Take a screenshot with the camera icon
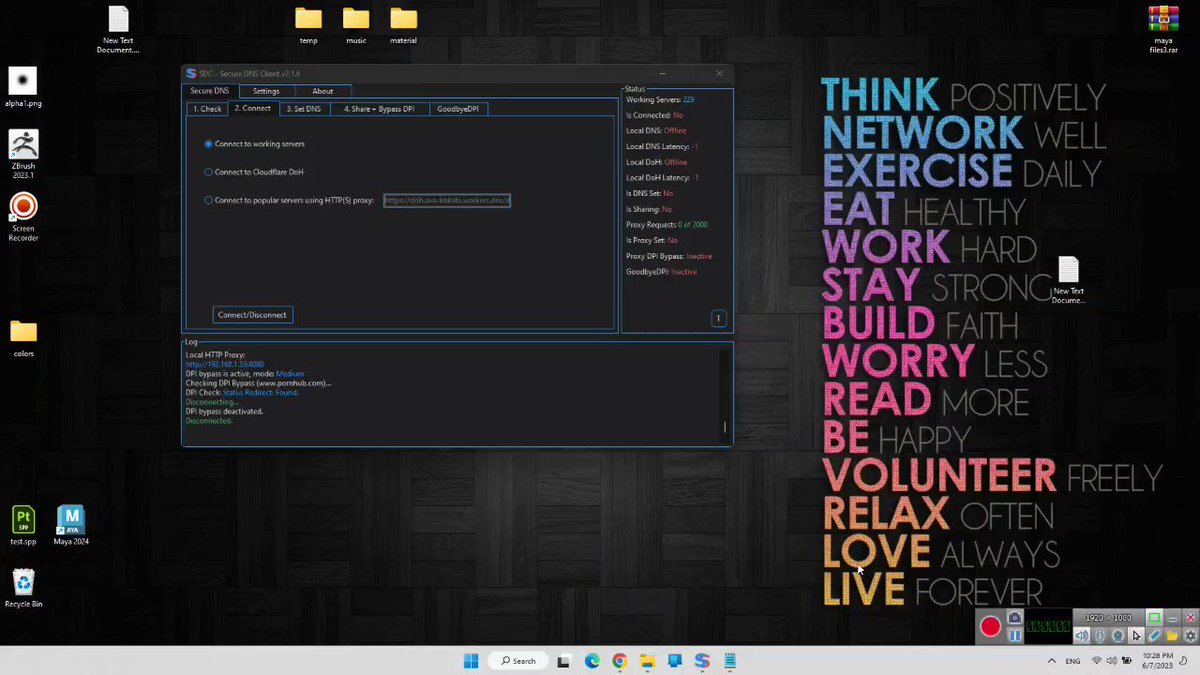The height and width of the screenshot is (675, 1200). 1015,617
